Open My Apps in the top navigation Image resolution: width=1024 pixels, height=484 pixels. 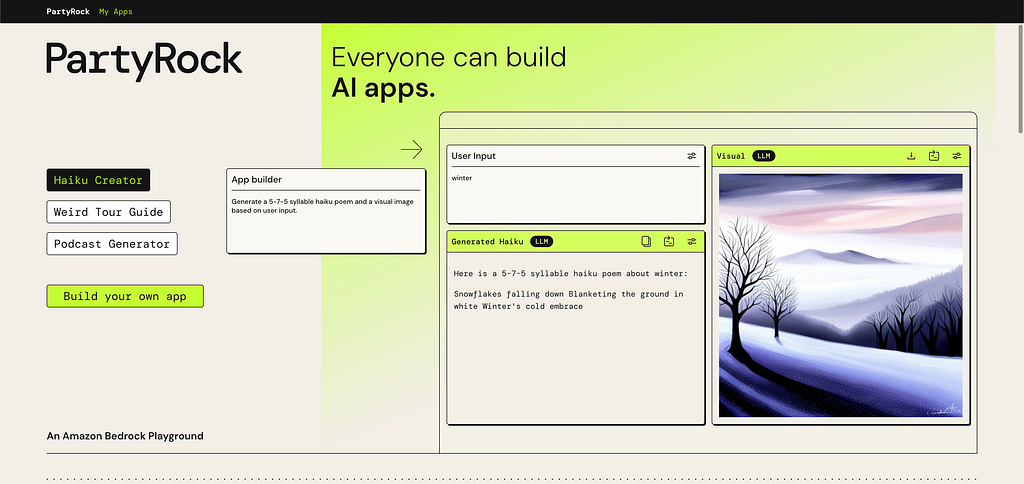tap(116, 12)
